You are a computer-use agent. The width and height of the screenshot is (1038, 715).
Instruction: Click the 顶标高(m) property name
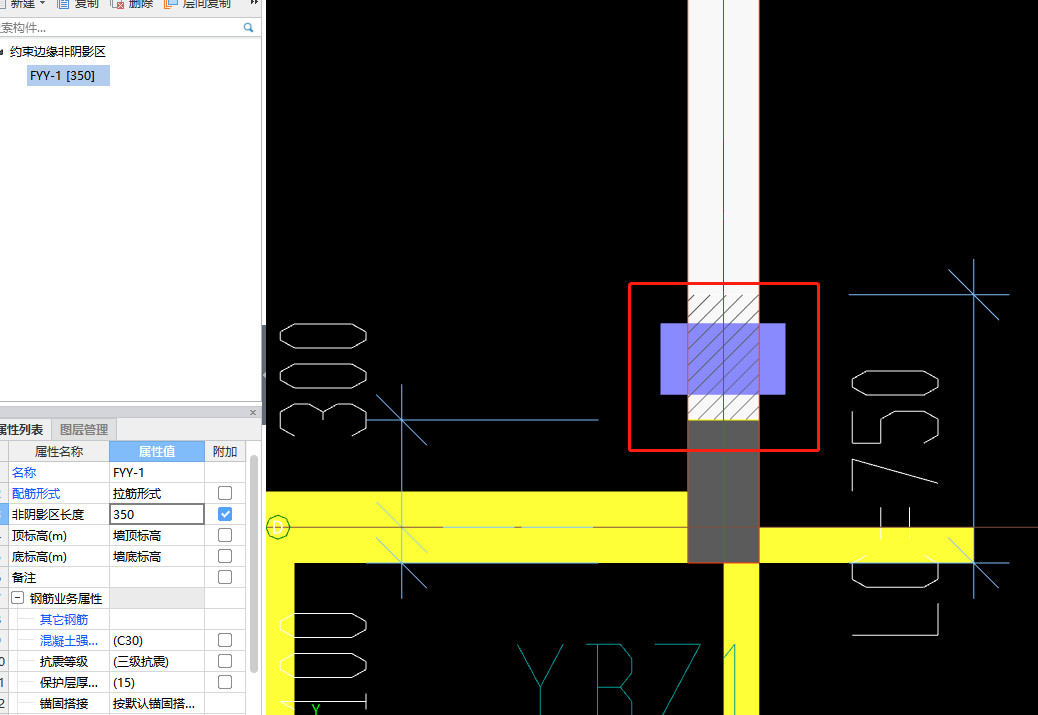pos(39,535)
